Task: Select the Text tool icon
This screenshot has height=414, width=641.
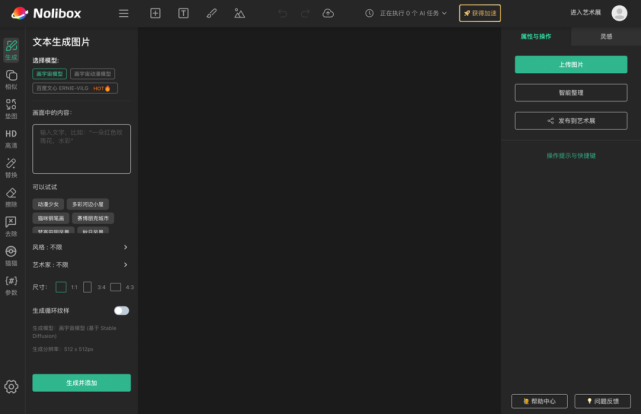Action: 183,13
